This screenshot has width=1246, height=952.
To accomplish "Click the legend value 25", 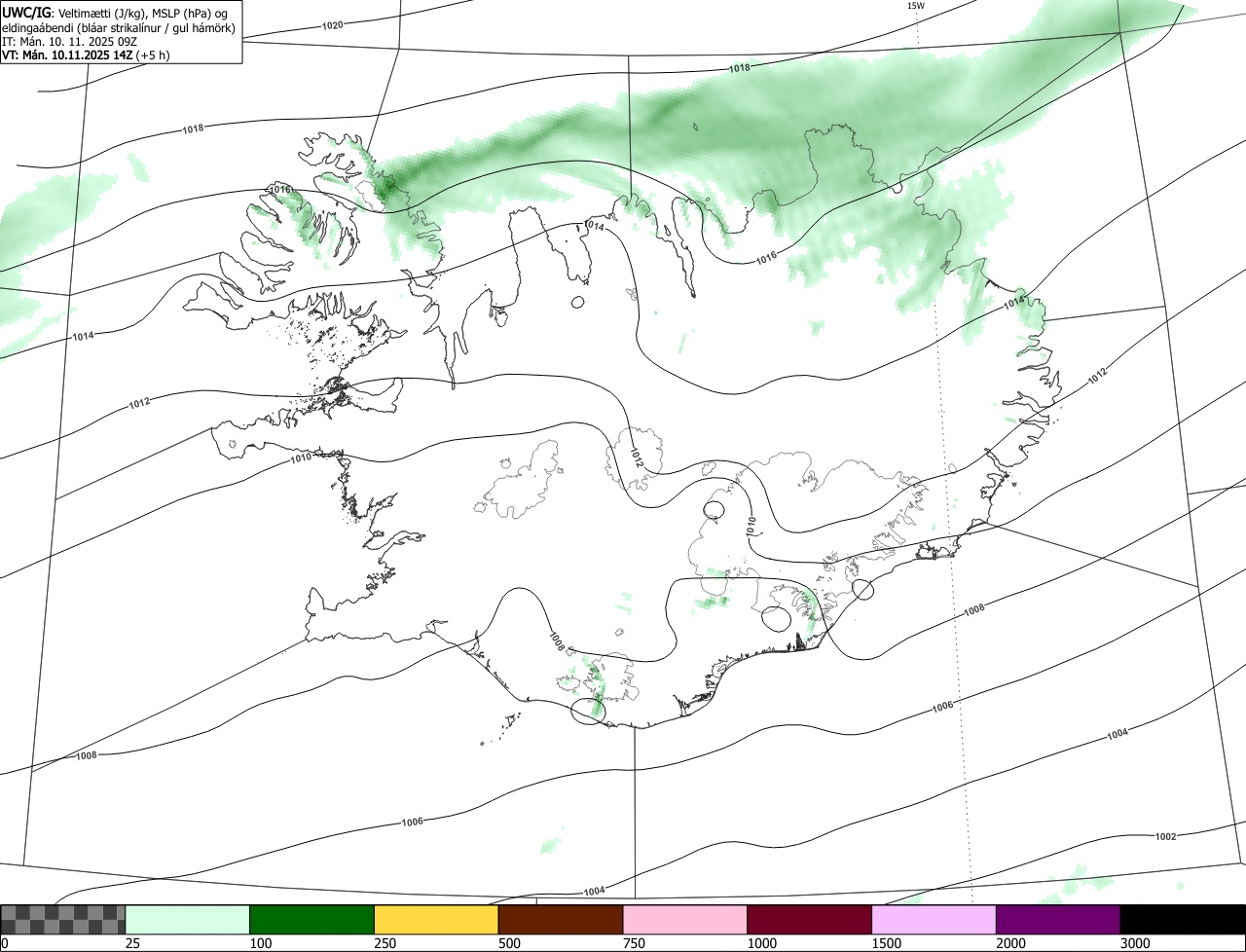I will tap(133, 943).
